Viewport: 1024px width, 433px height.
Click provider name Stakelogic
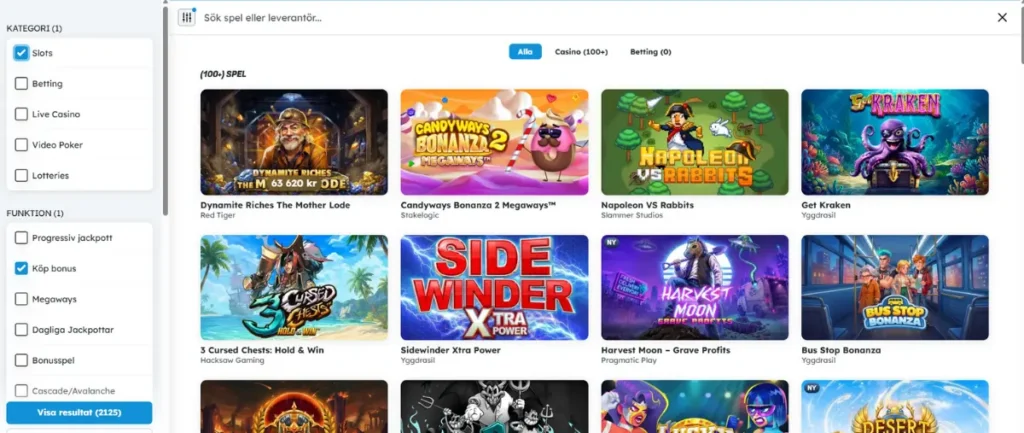(418, 215)
